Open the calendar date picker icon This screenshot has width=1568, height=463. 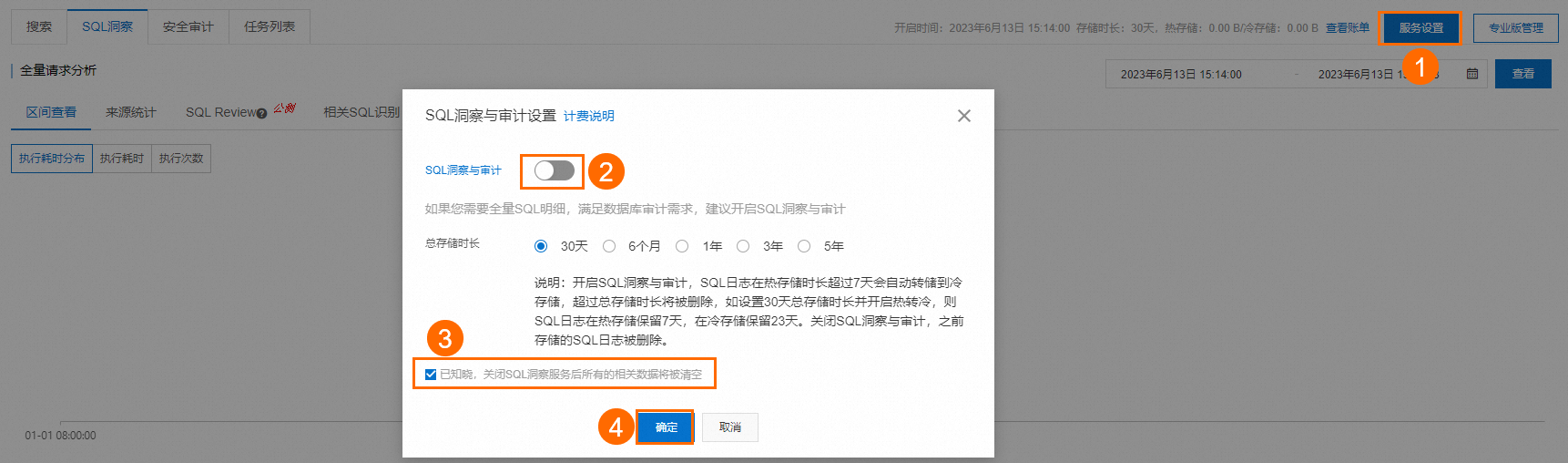1472,74
